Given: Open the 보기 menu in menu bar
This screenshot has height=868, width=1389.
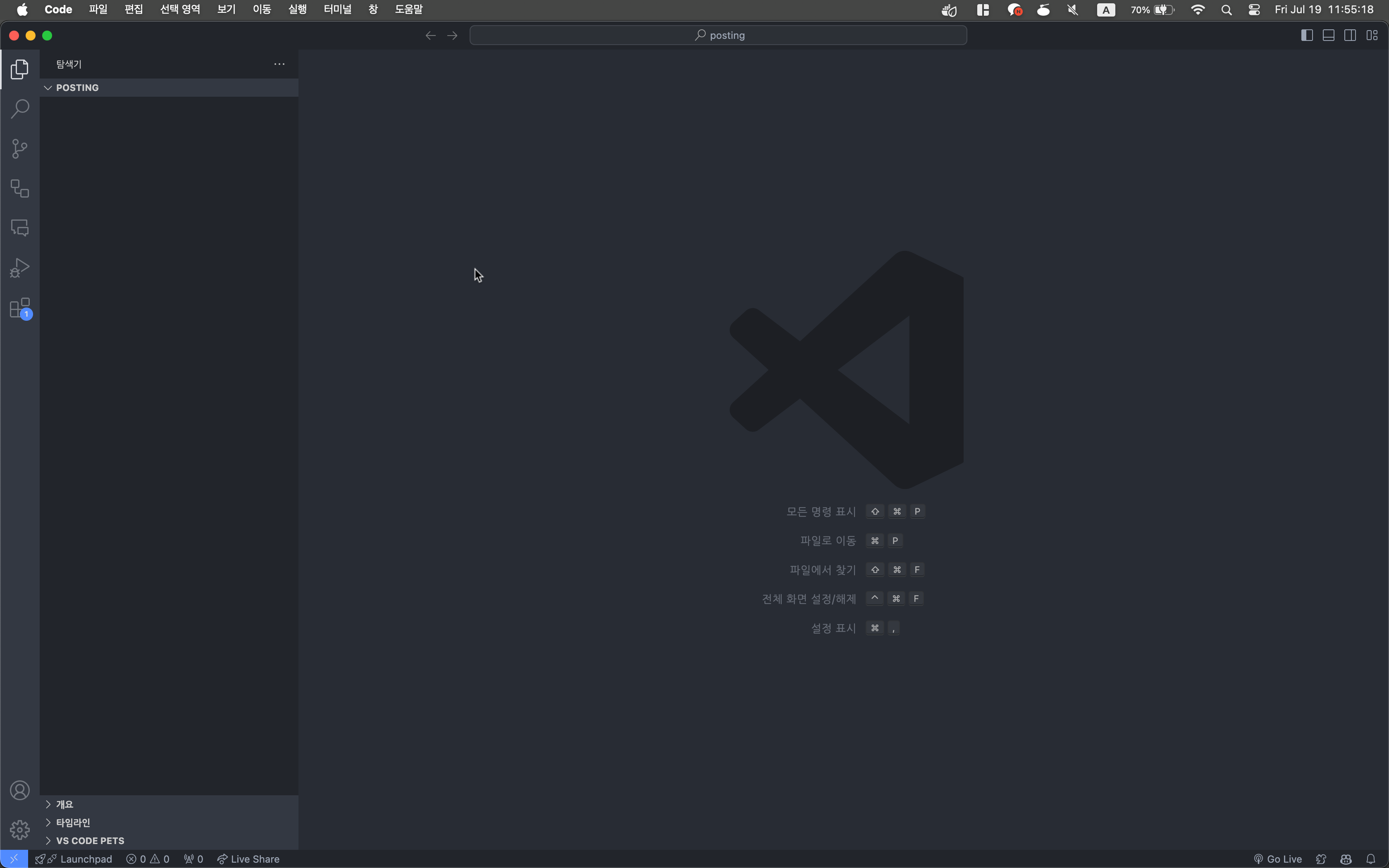Looking at the screenshot, I should click(x=226, y=9).
